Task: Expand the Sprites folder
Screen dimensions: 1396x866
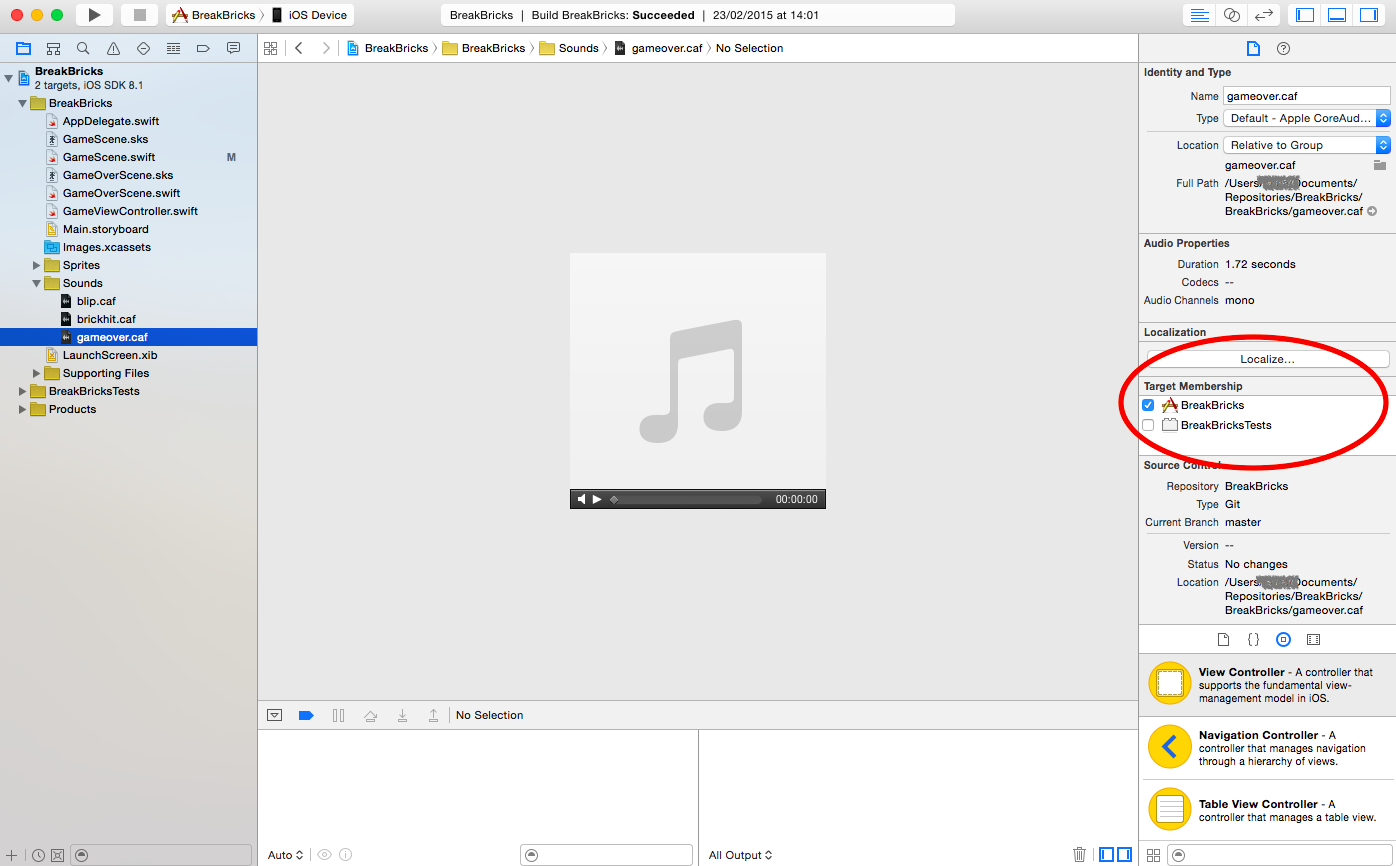Action: [x=37, y=265]
